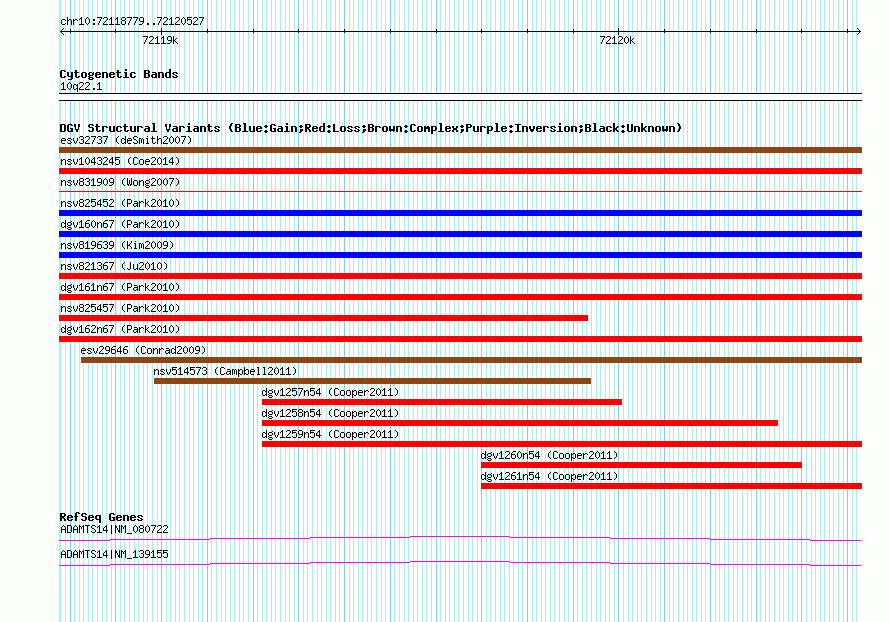Select the red dgv1259n54 loss bar
Screen dimensions: 890x622
(x=562, y=444)
